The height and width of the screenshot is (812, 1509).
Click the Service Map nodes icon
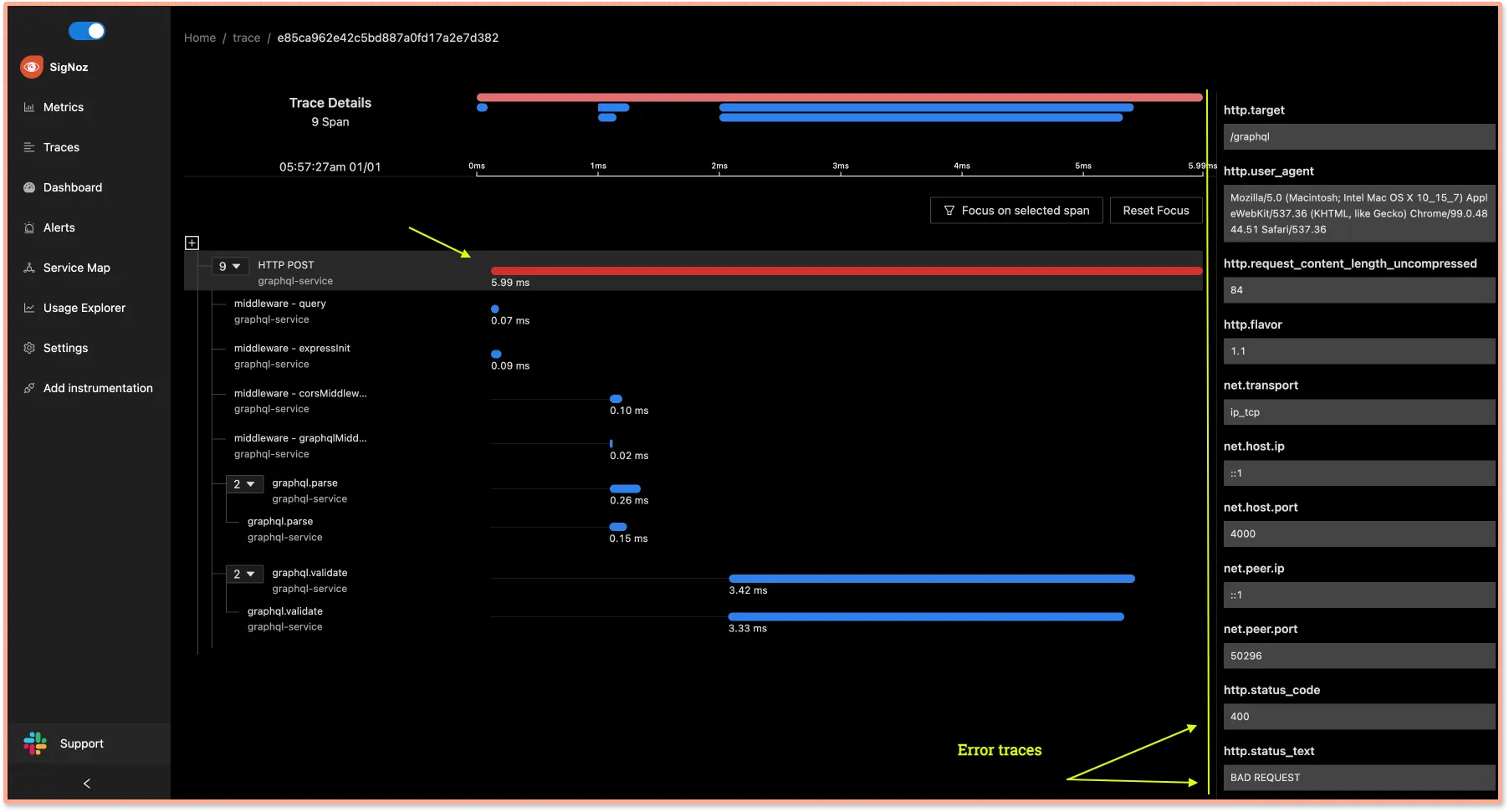[29, 268]
